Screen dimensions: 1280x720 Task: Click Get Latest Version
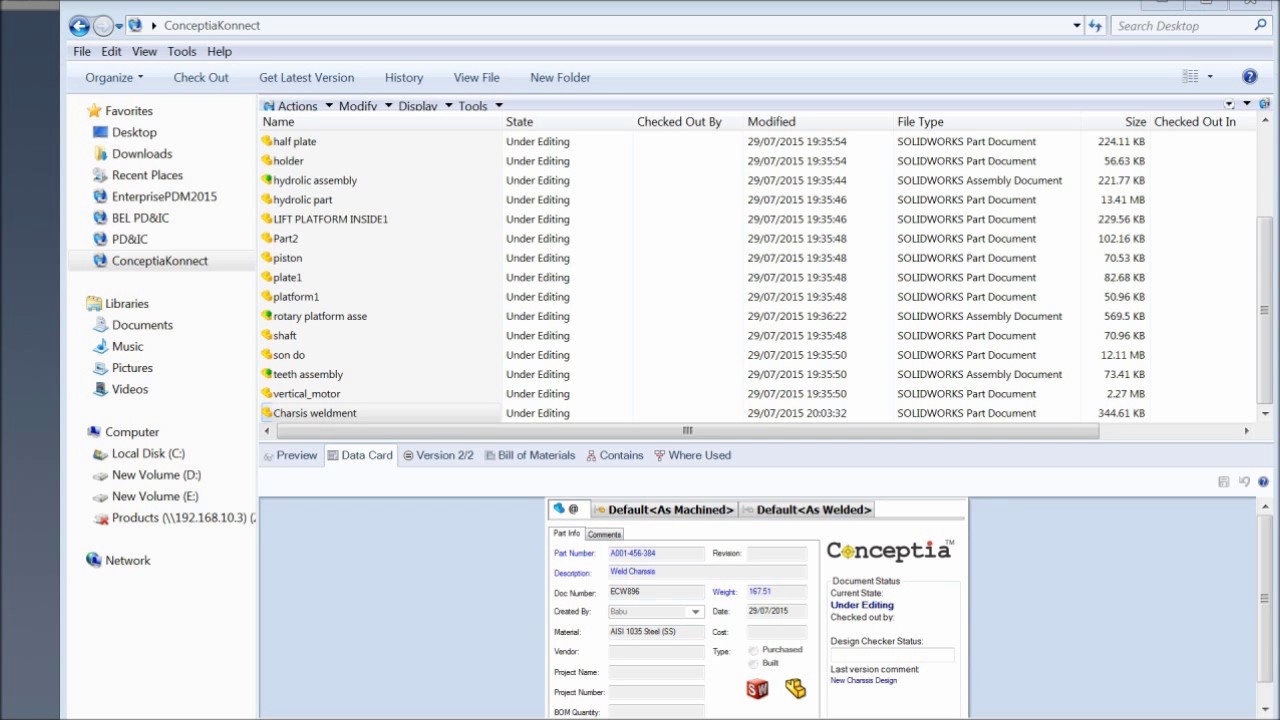(x=306, y=77)
